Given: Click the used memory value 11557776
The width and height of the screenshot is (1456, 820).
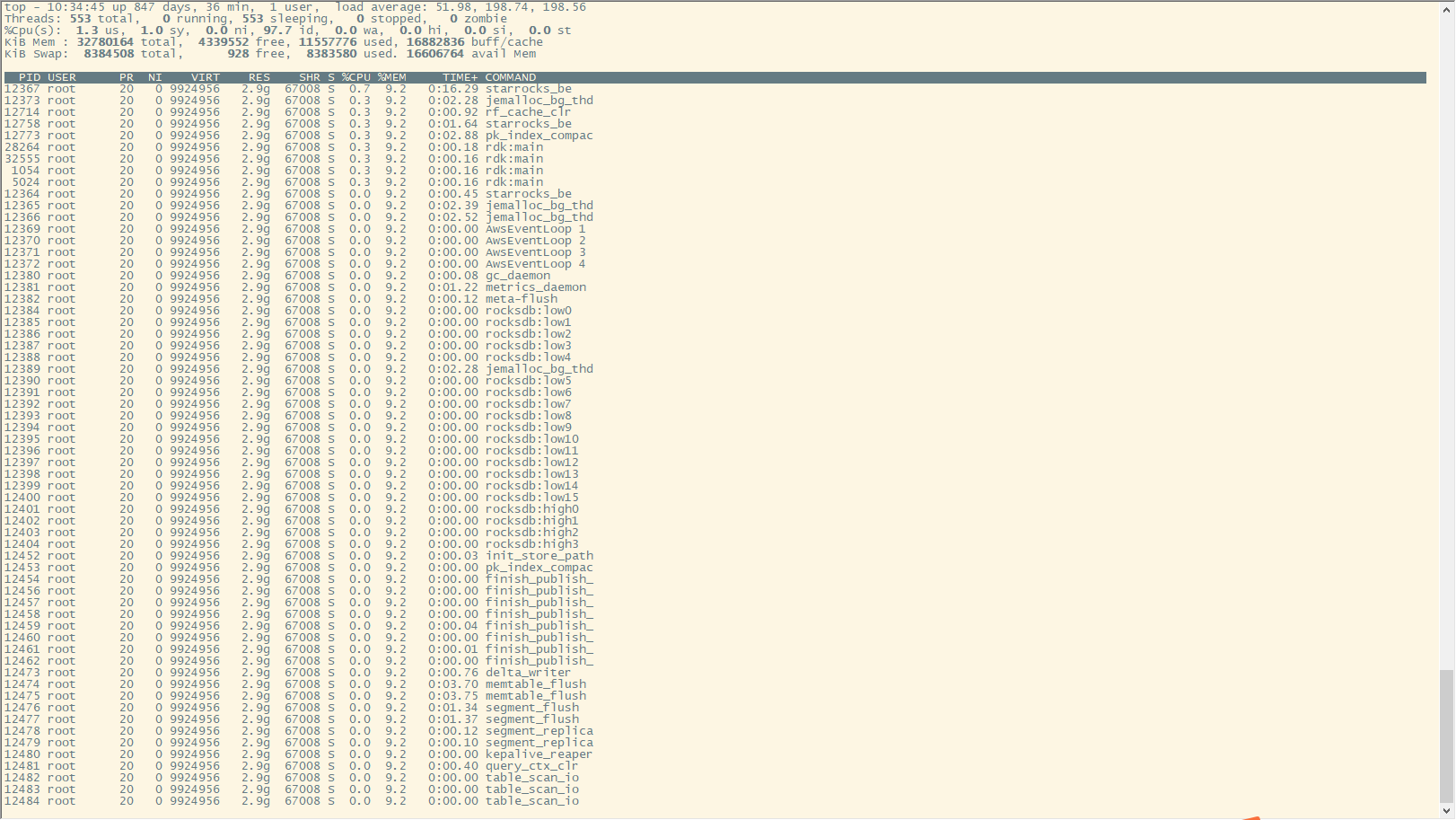Looking at the screenshot, I should [x=328, y=42].
